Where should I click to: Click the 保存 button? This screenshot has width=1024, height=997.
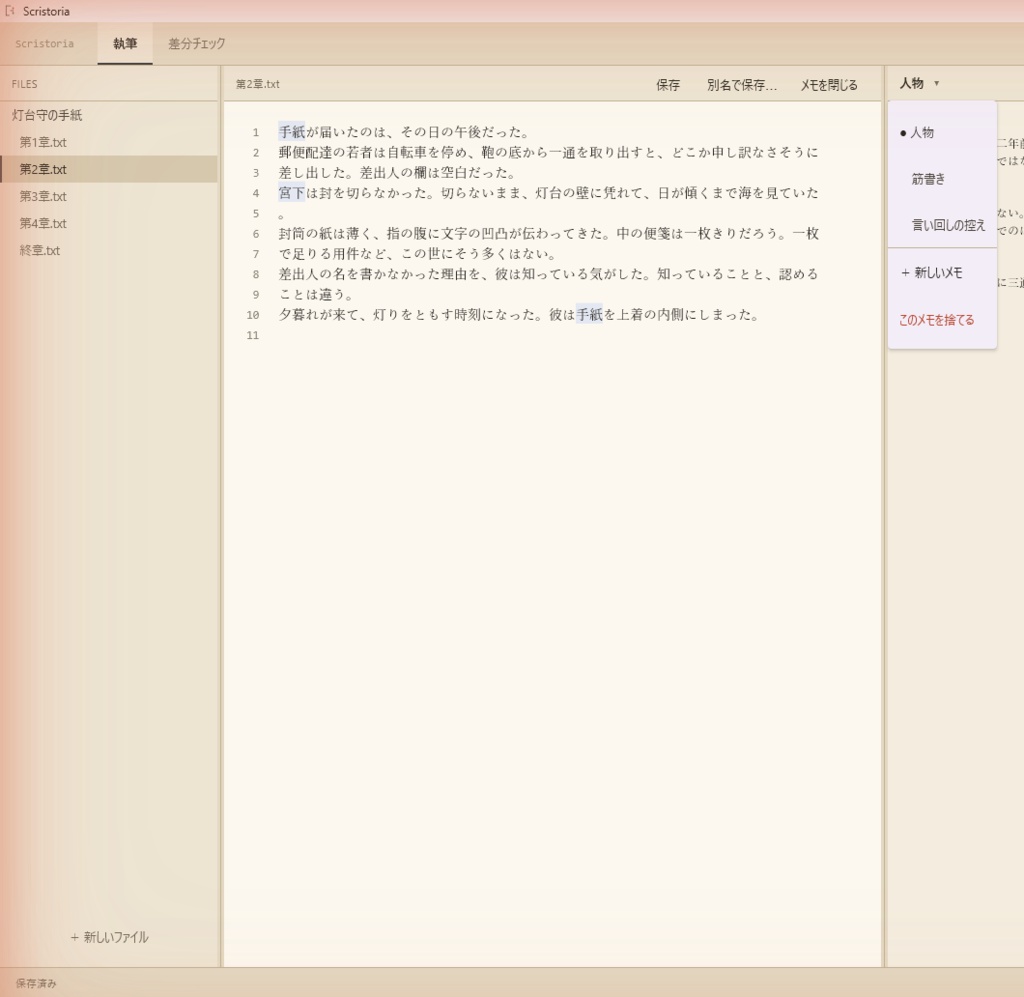click(x=667, y=85)
